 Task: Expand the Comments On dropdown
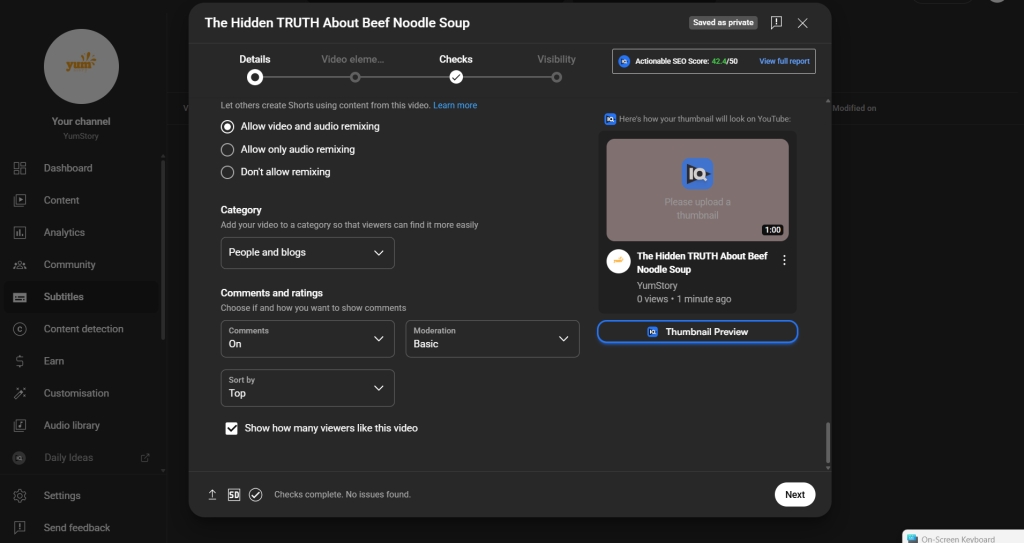point(307,339)
